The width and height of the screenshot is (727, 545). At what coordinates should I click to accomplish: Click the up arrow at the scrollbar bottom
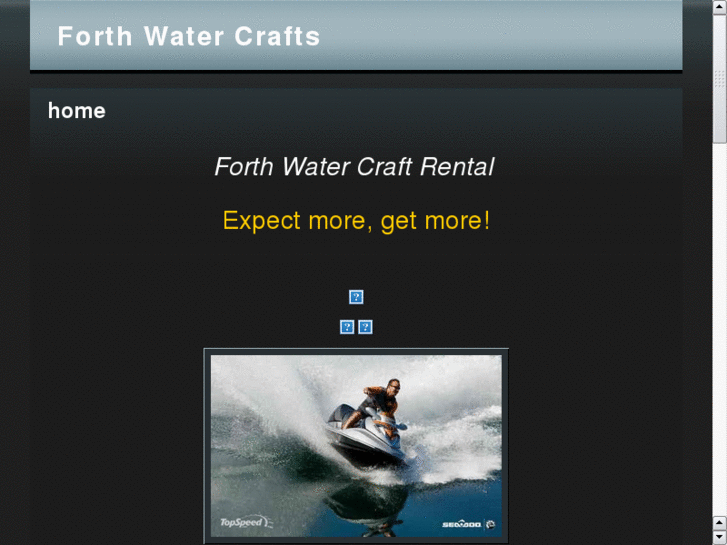pos(720,523)
